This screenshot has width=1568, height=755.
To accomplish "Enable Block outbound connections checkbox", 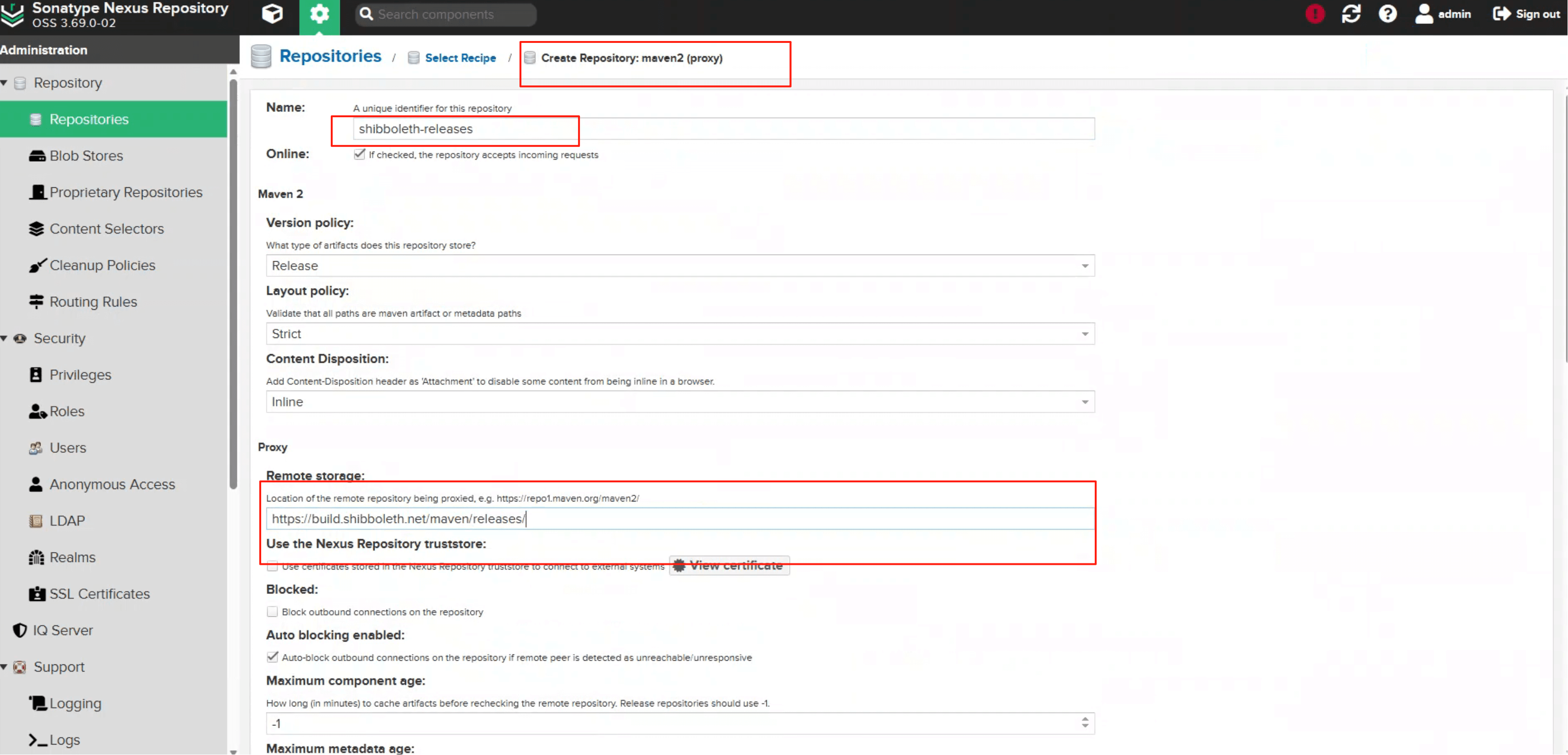I will [x=272, y=612].
